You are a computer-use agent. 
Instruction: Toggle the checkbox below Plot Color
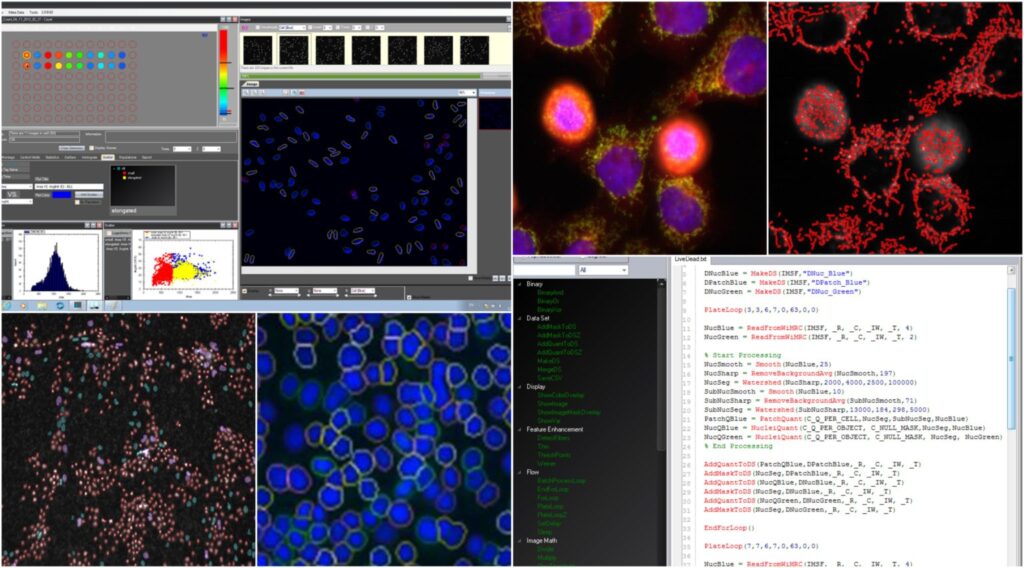click(x=78, y=202)
